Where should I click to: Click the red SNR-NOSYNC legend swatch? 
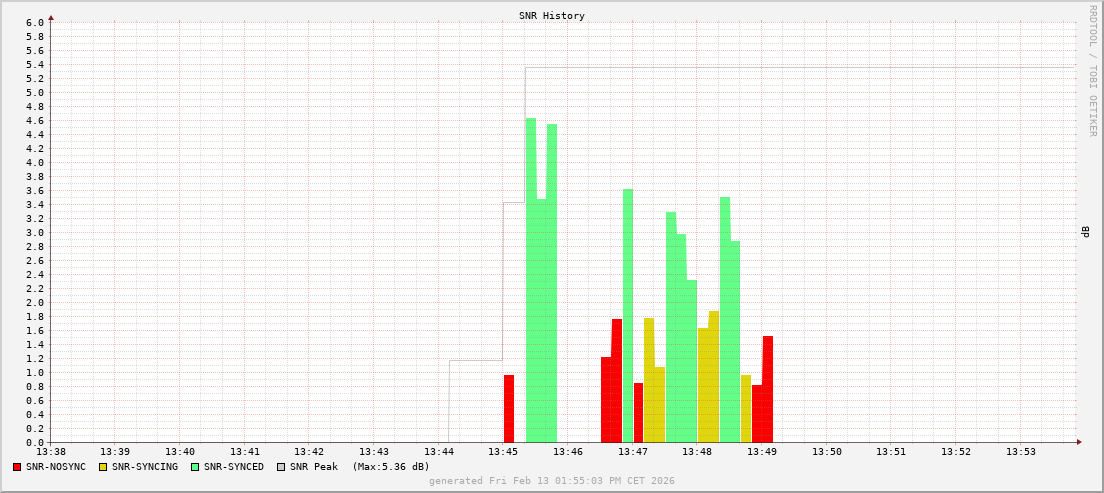(17, 467)
